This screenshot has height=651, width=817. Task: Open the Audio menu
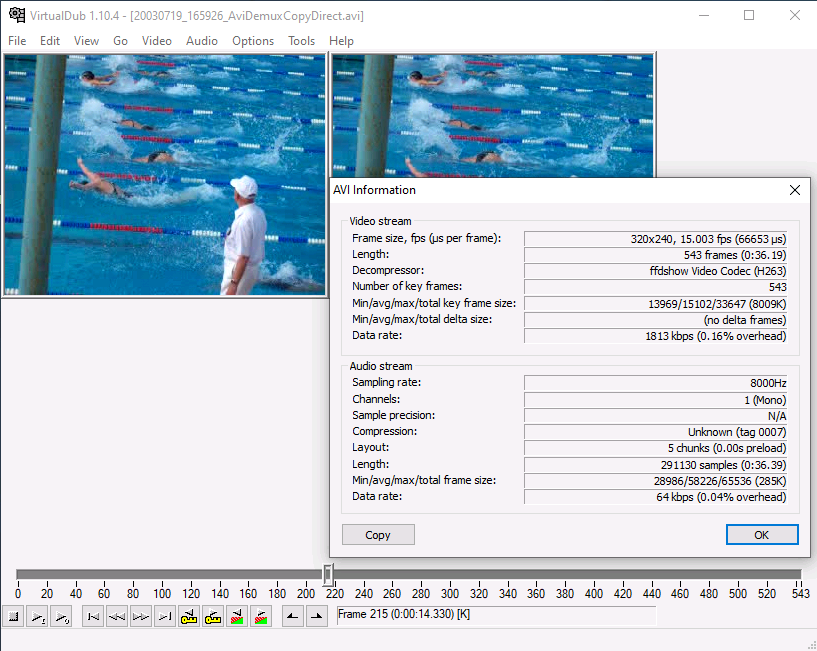point(202,41)
